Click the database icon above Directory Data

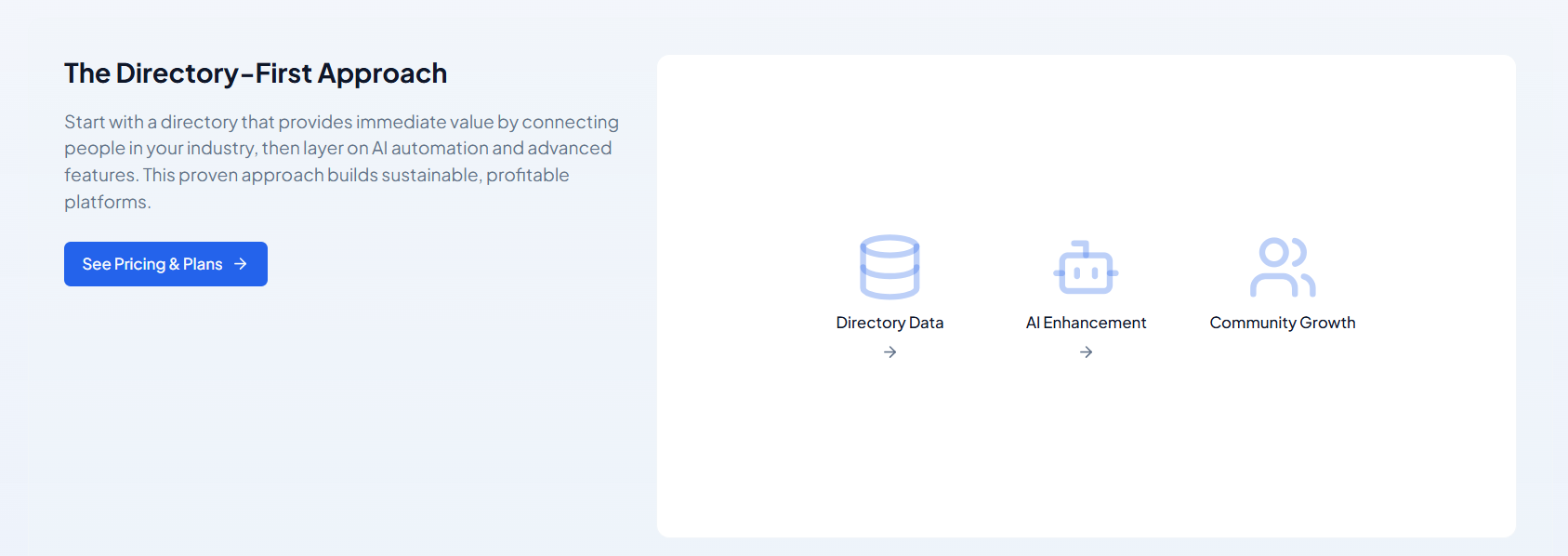pos(889,267)
